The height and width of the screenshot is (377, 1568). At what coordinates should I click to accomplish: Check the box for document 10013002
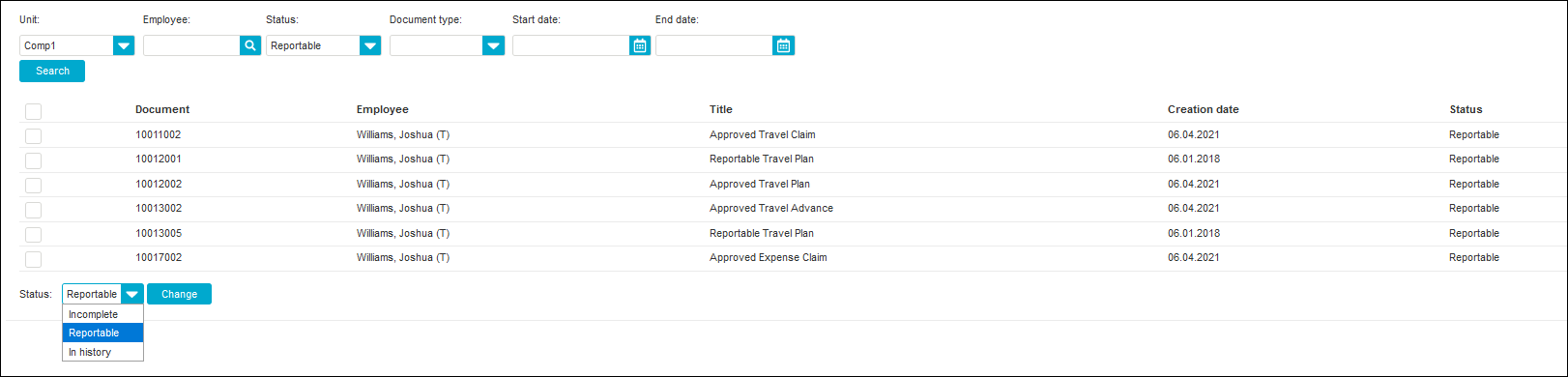[x=34, y=209]
